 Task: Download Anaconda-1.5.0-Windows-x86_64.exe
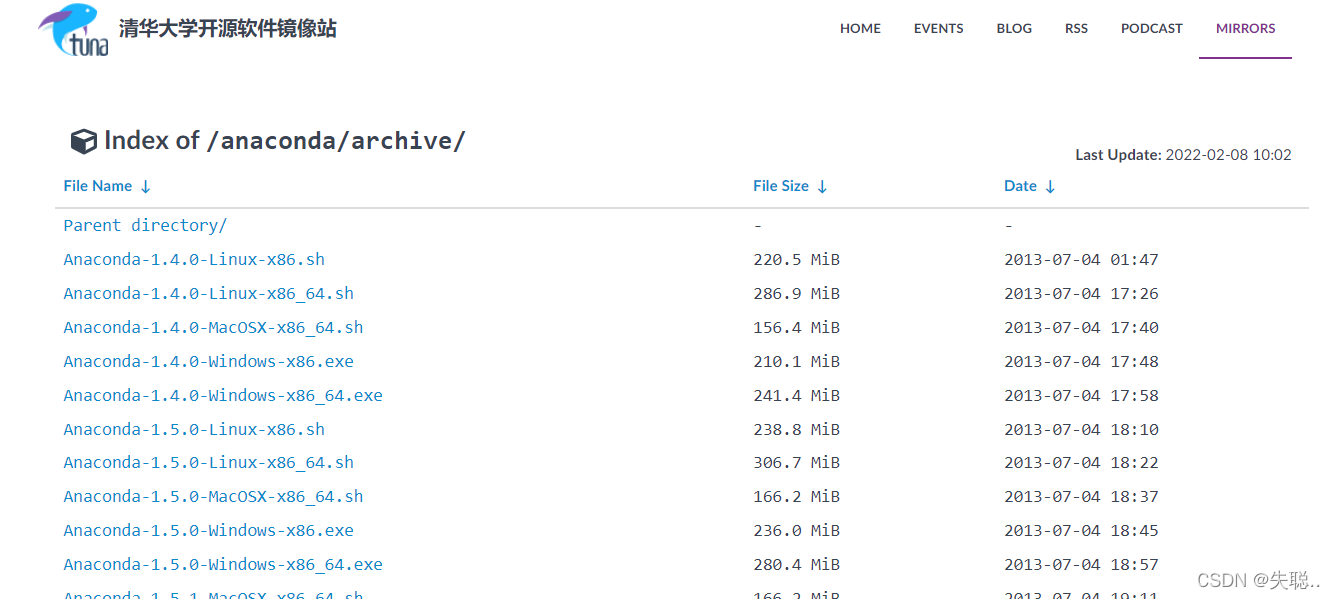(223, 564)
